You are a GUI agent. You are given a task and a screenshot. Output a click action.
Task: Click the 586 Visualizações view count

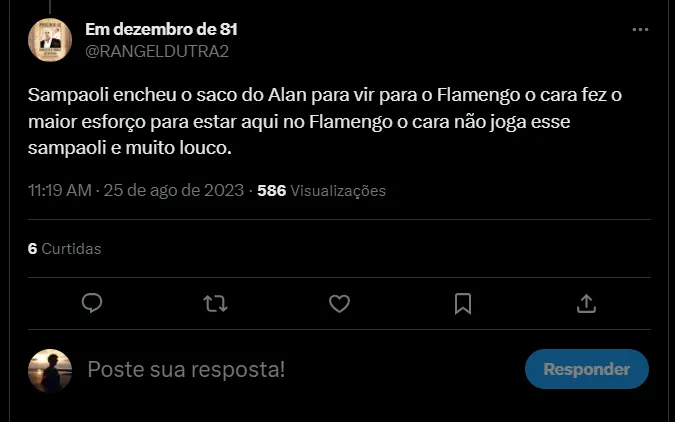click(321, 191)
